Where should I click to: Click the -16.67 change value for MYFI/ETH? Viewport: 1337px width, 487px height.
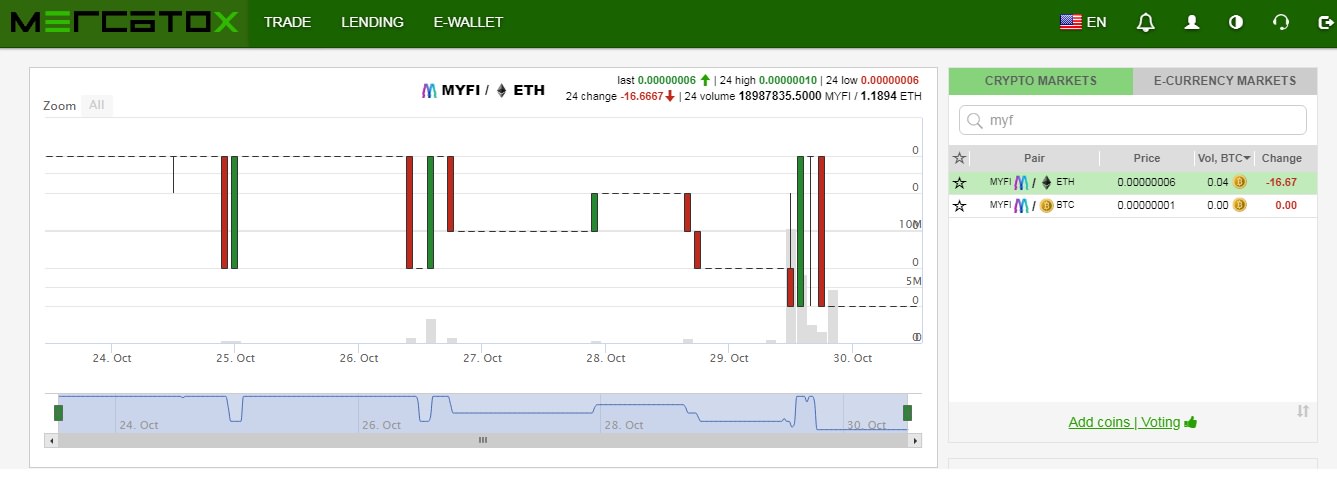[x=1281, y=183]
